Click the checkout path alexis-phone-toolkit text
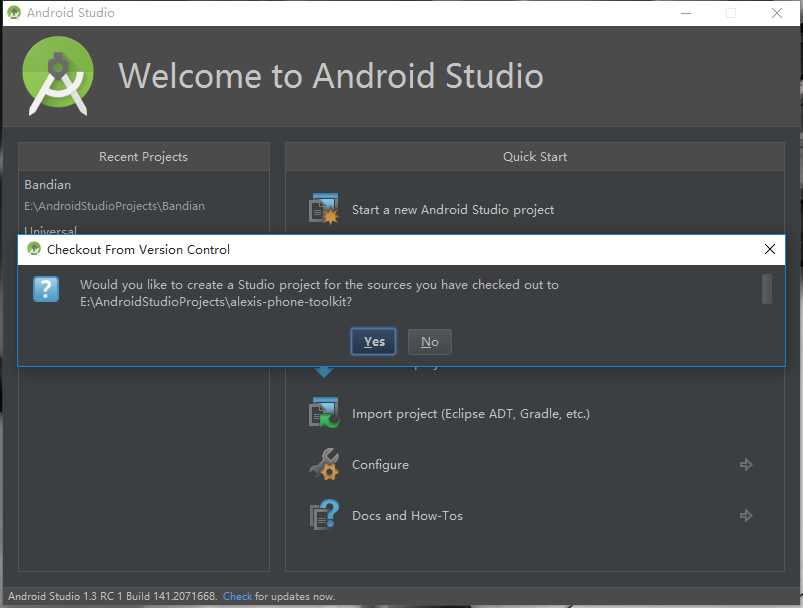Viewport: 803px width, 608px height. click(x=216, y=302)
